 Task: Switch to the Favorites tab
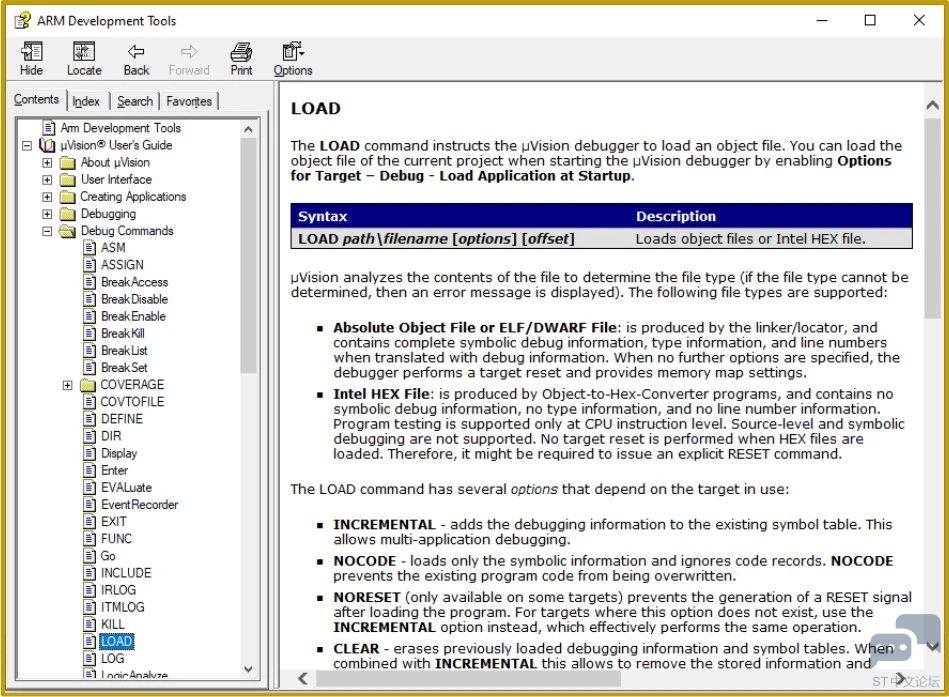point(189,101)
